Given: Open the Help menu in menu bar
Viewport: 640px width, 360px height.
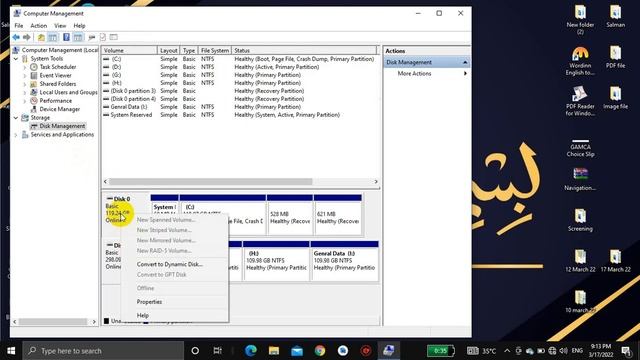Looking at the screenshot, I should point(79,26).
